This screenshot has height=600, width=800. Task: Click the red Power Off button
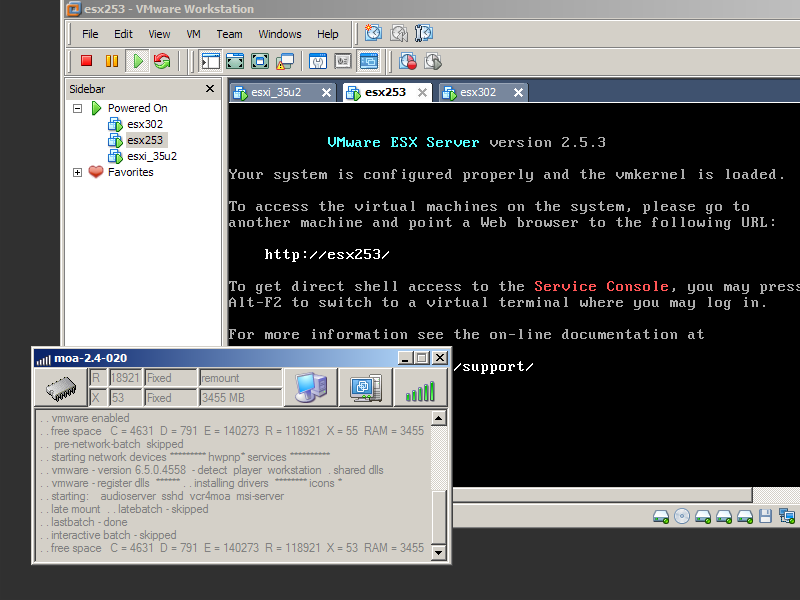[x=87, y=61]
